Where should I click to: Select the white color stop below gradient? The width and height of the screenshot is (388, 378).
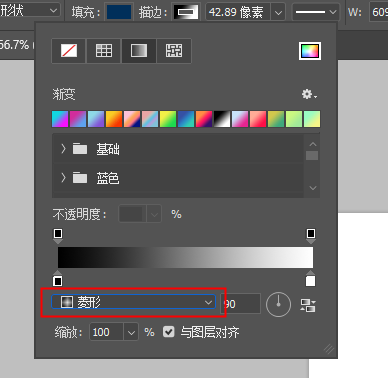click(x=310, y=279)
